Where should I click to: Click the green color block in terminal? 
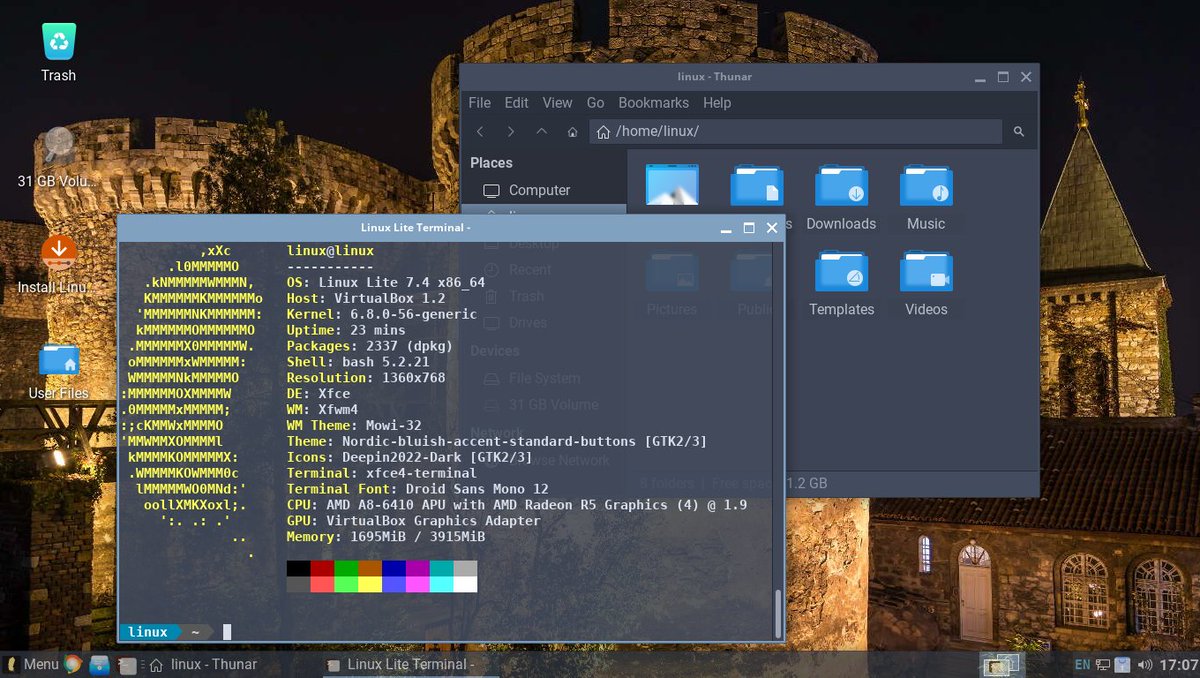click(346, 568)
